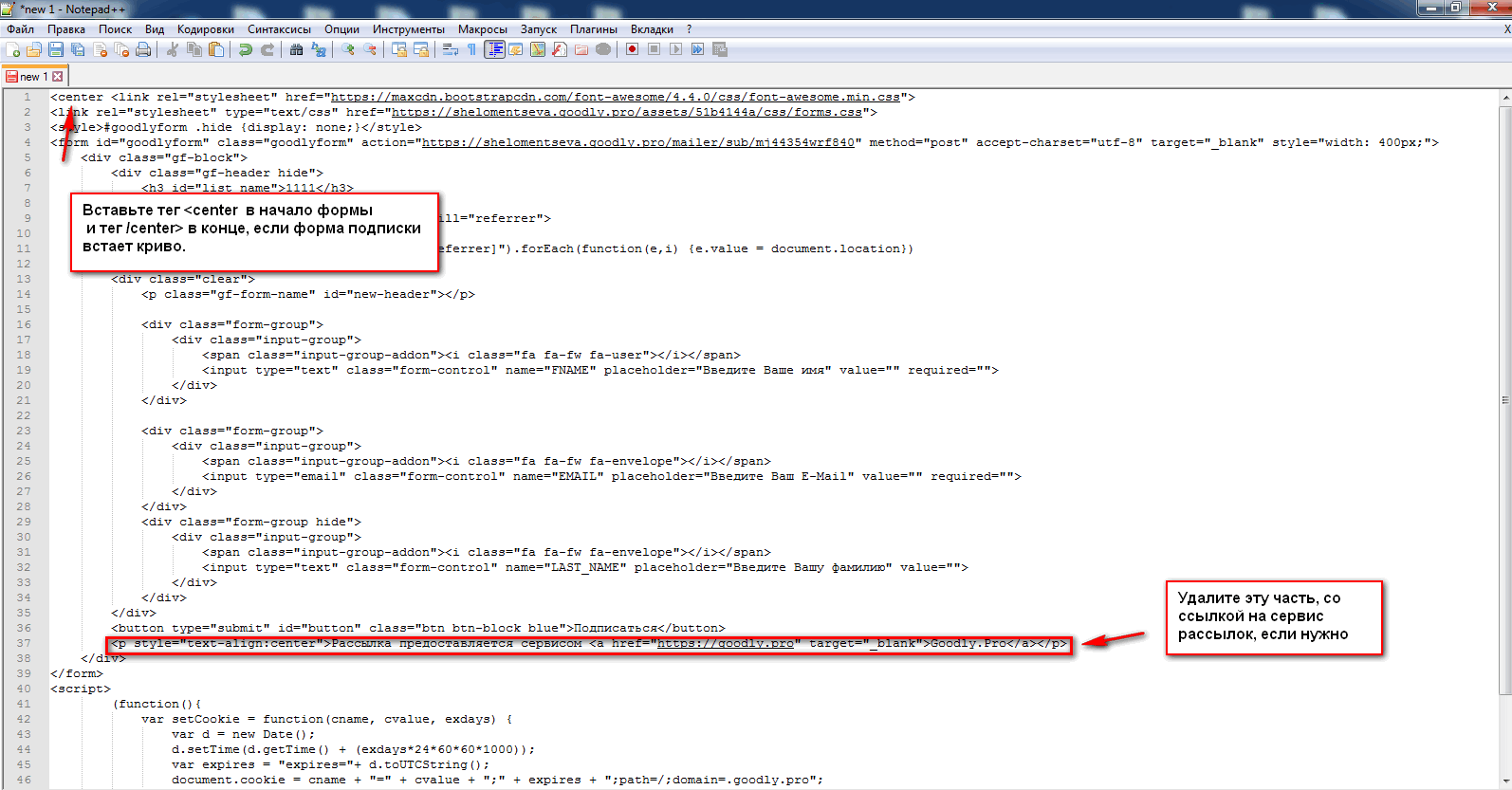The height and width of the screenshot is (790, 1512).
Task: Undo the last edit with the green arrow
Action: coord(246,49)
